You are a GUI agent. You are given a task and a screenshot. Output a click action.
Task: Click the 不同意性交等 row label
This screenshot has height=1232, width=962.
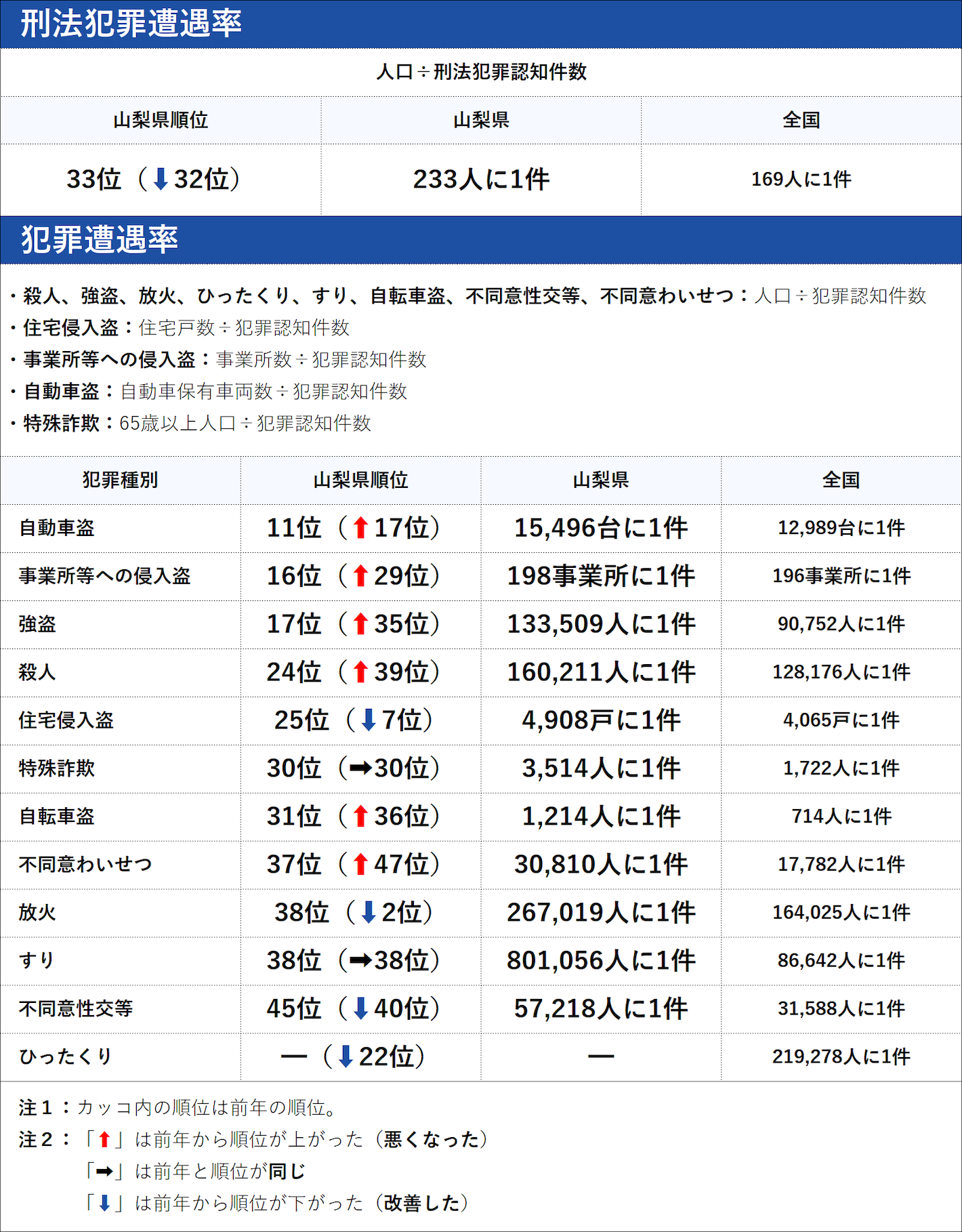[76, 1009]
